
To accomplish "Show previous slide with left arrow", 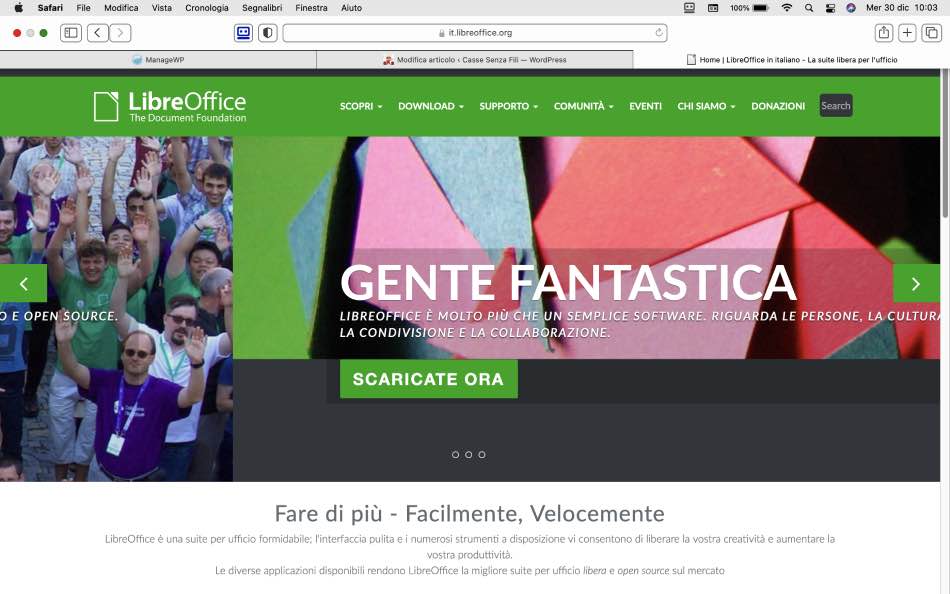I will (23, 283).
